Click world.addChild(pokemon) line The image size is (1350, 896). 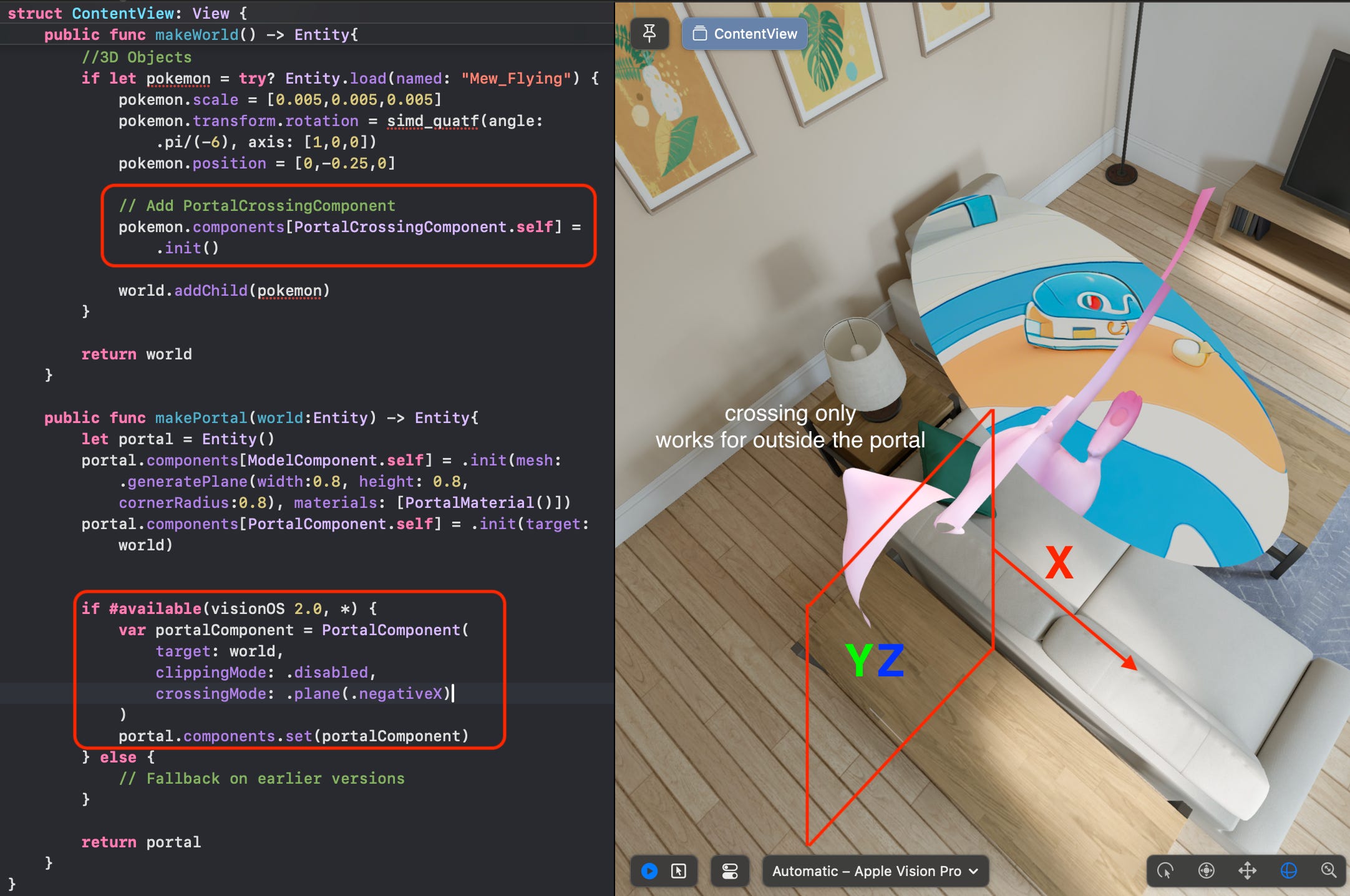[x=224, y=291]
